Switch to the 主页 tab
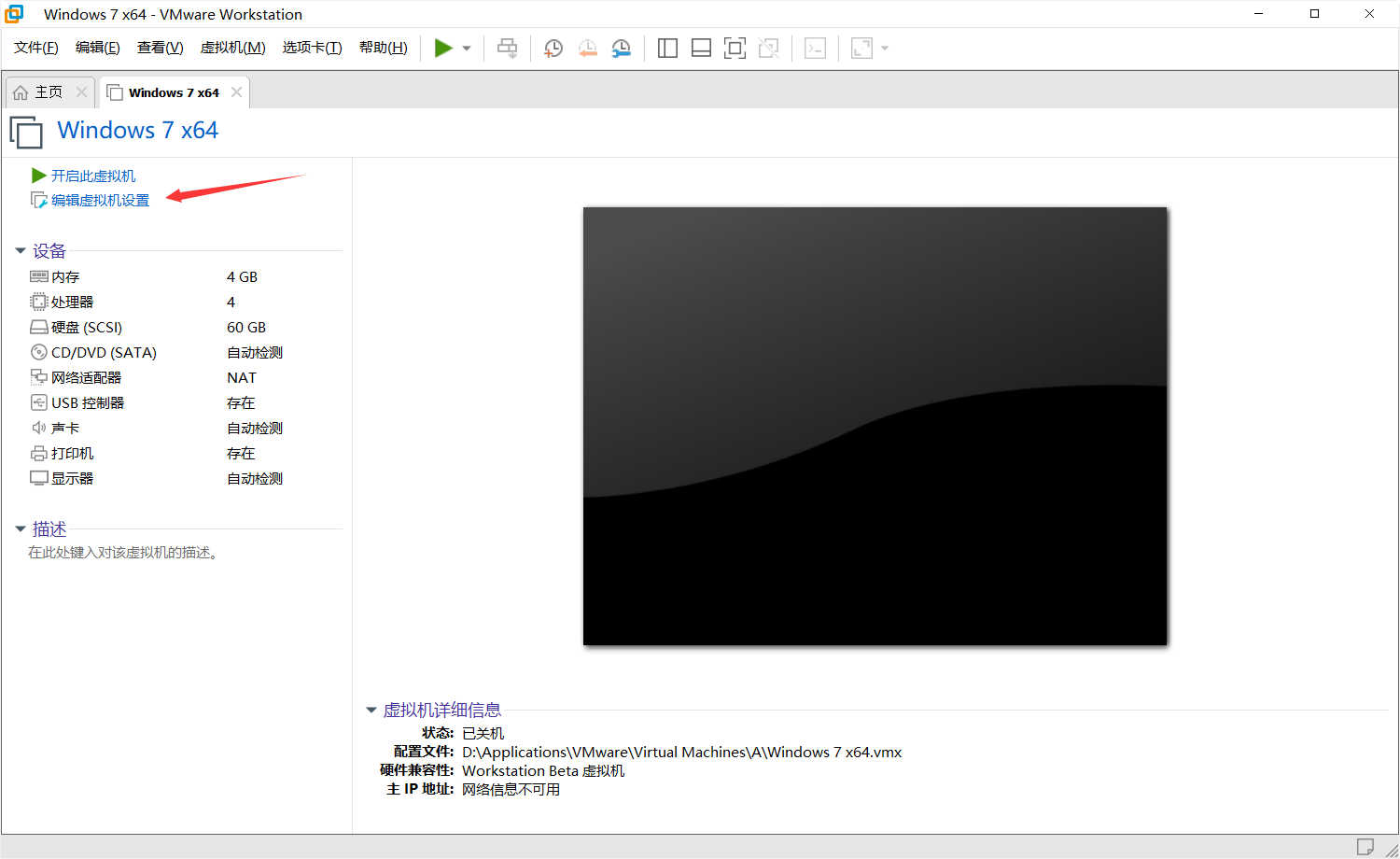This screenshot has height=859, width=1400. click(49, 92)
